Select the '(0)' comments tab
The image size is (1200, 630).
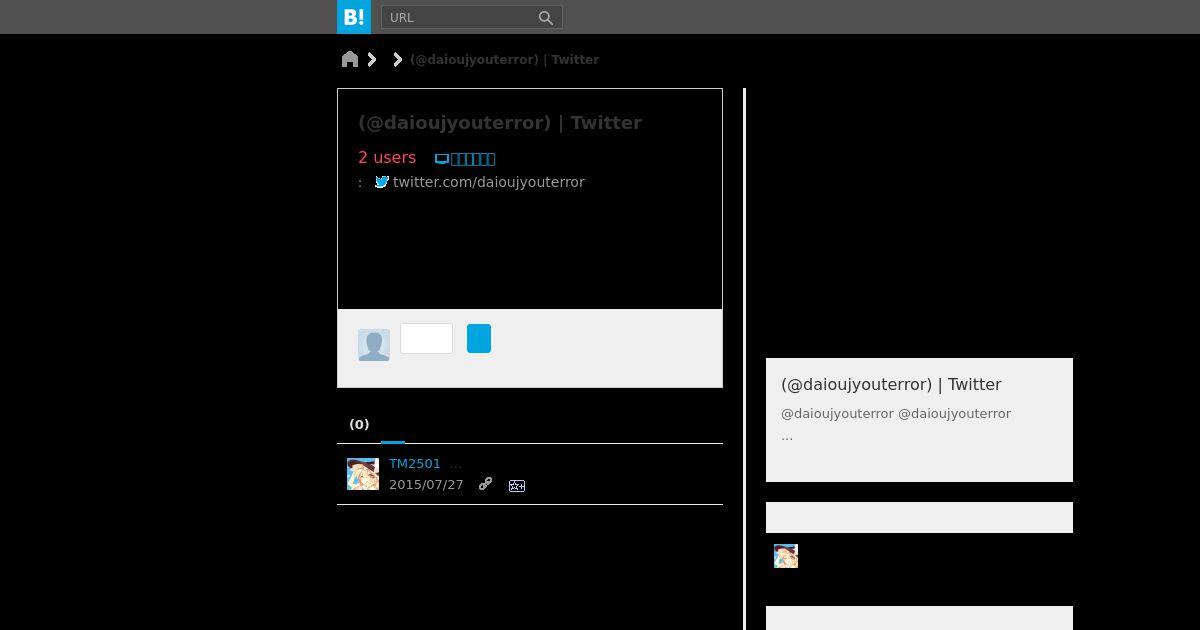(x=359, y=425)
